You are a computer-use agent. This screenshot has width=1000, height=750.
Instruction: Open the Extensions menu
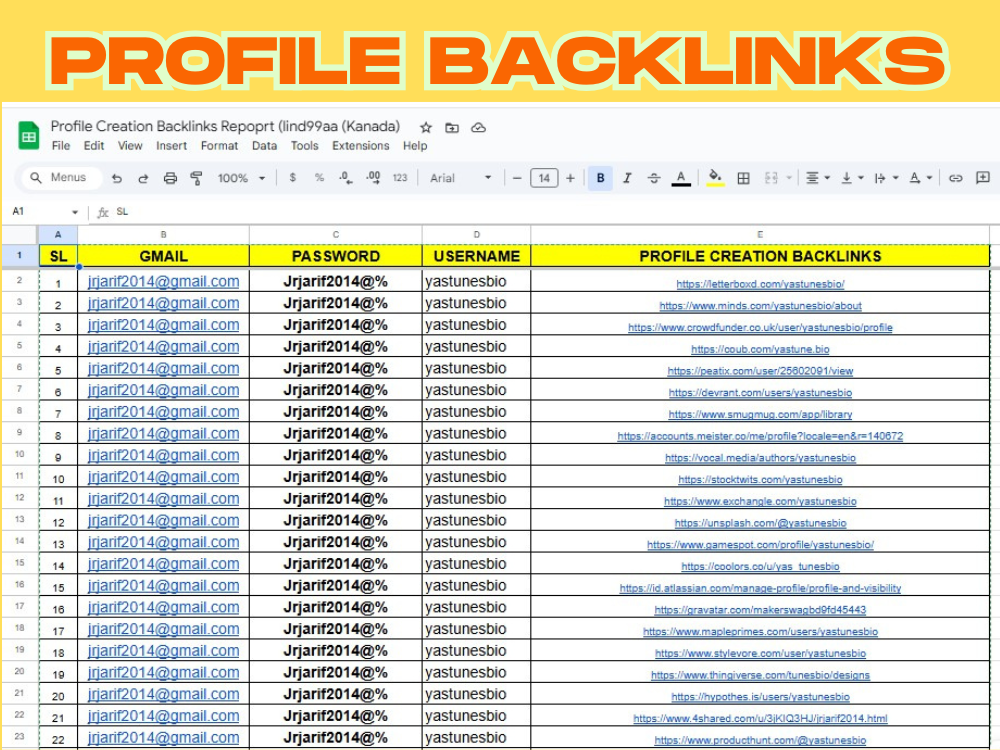[360, 146]
